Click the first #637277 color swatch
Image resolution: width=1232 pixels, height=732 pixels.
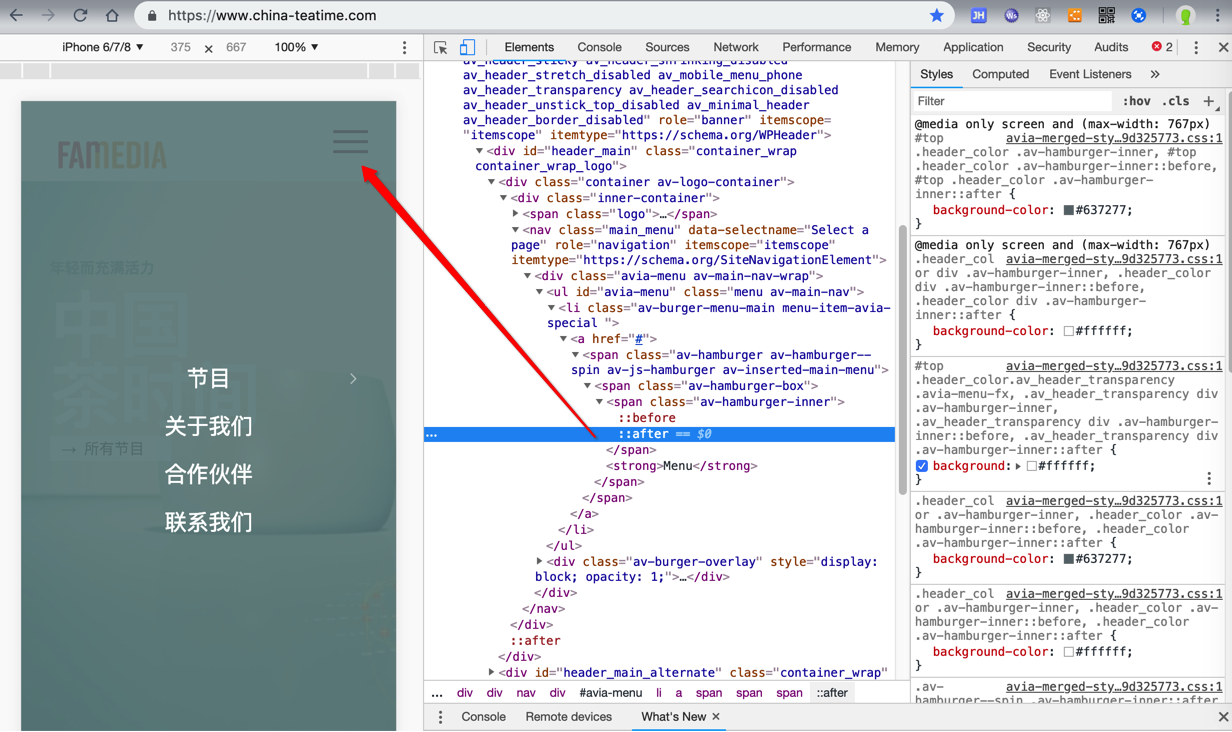(x=1069, y=210)
